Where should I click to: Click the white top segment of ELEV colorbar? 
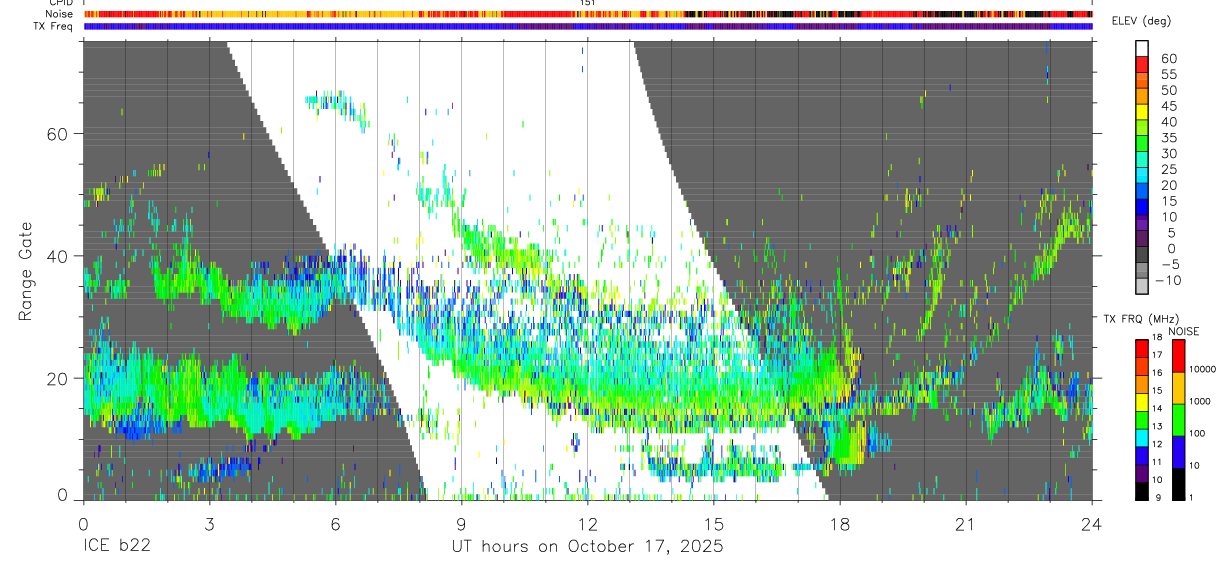(1142, 48)
